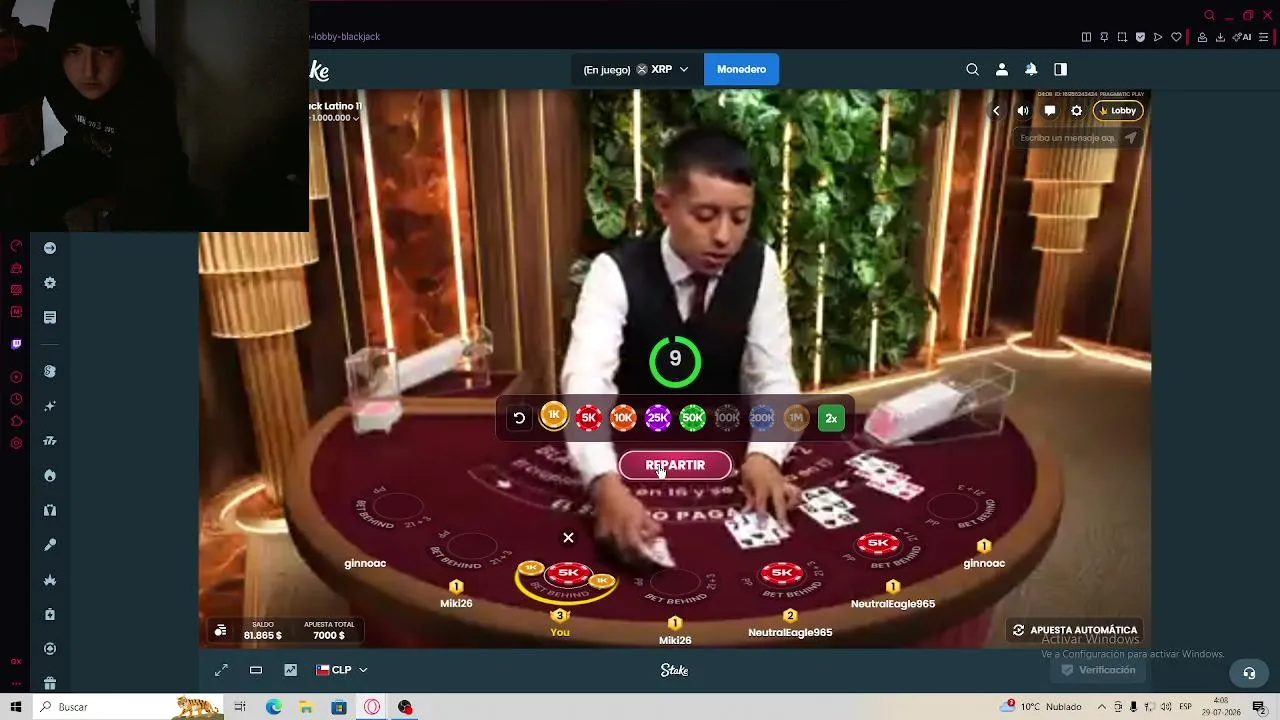Toggle theatre mode view

click(x=256, y=670)
